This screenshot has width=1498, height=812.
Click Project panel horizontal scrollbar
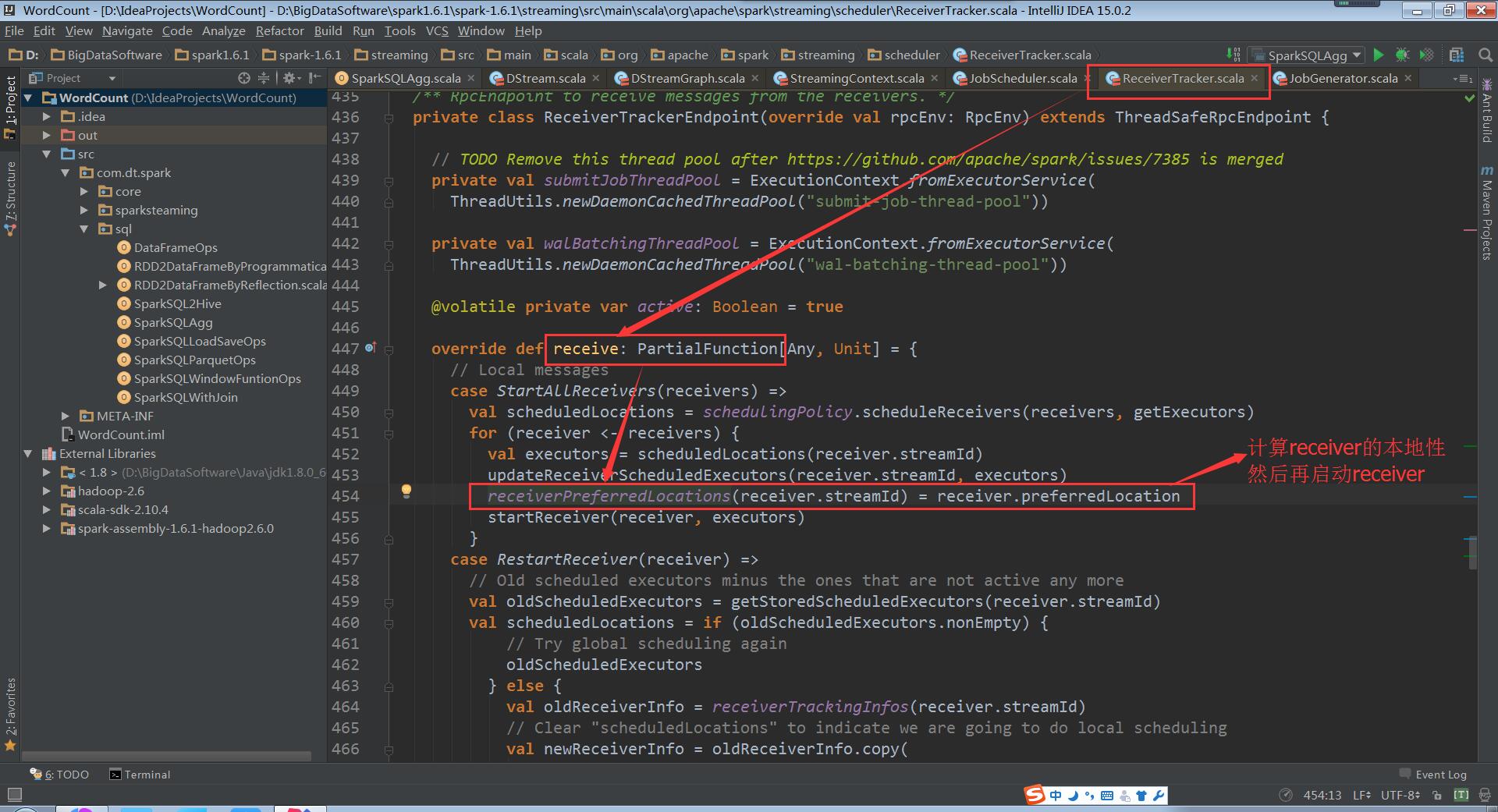tap(166, 756)
